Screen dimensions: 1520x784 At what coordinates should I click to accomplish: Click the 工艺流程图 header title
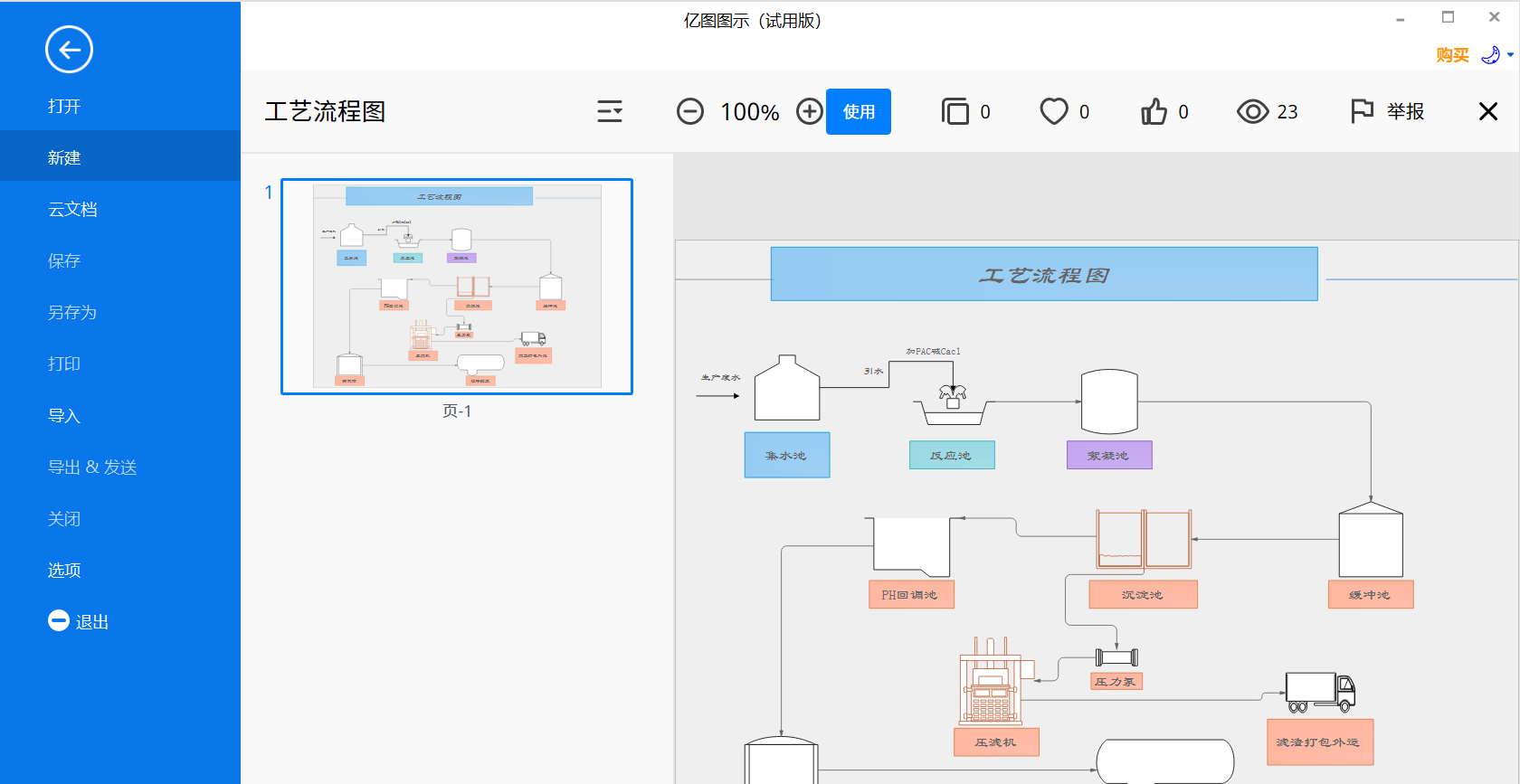[x=325, y=111]
